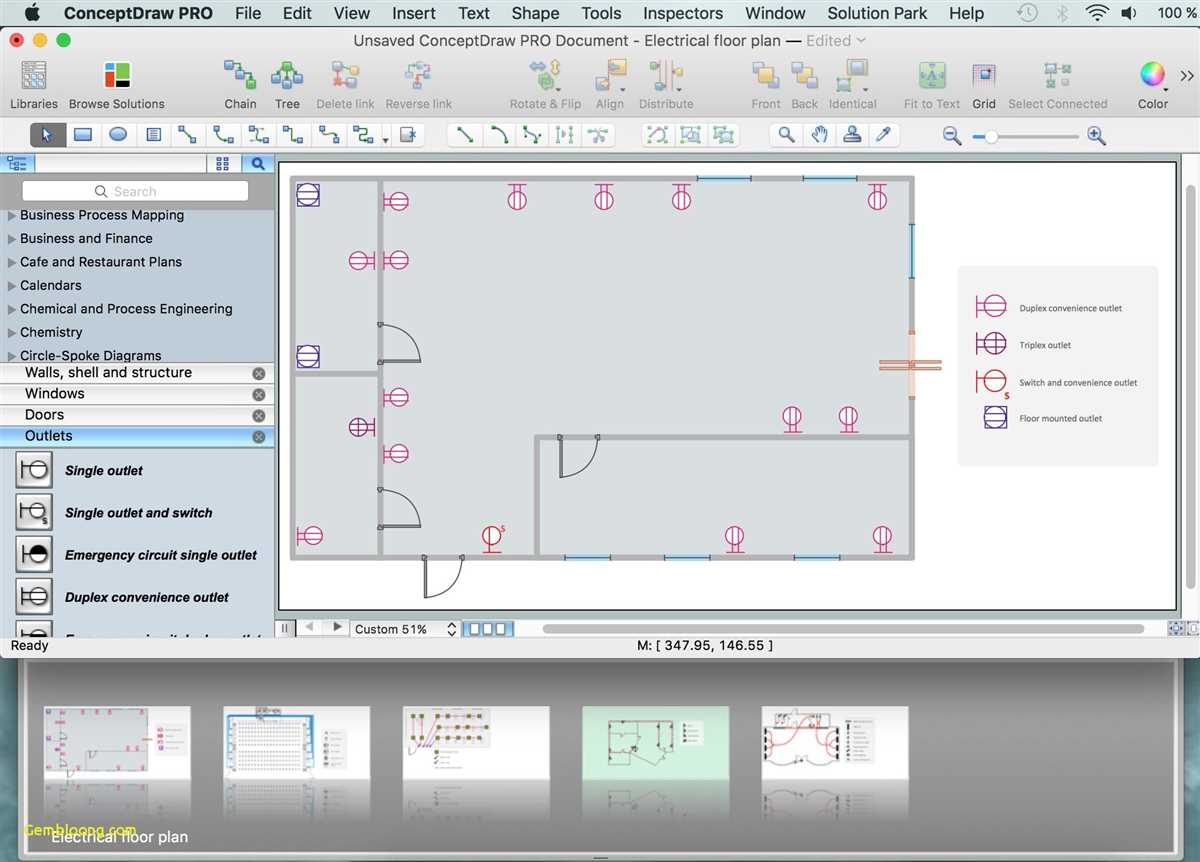Pick the Eyedropper tool
Image resolution: width=1200 pixels, height=862 pixels.
885,134
